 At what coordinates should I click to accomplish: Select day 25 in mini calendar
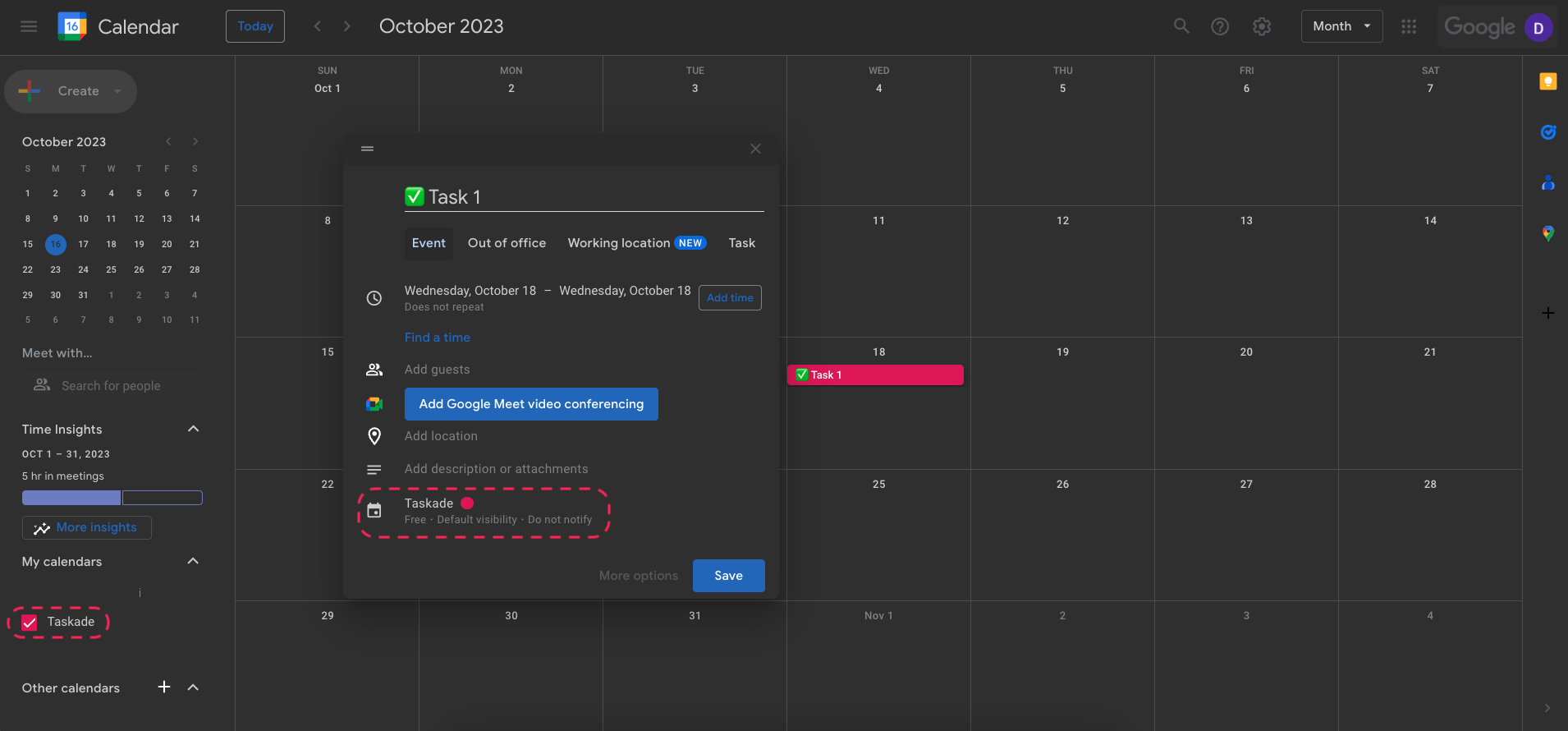pos(111,269)
